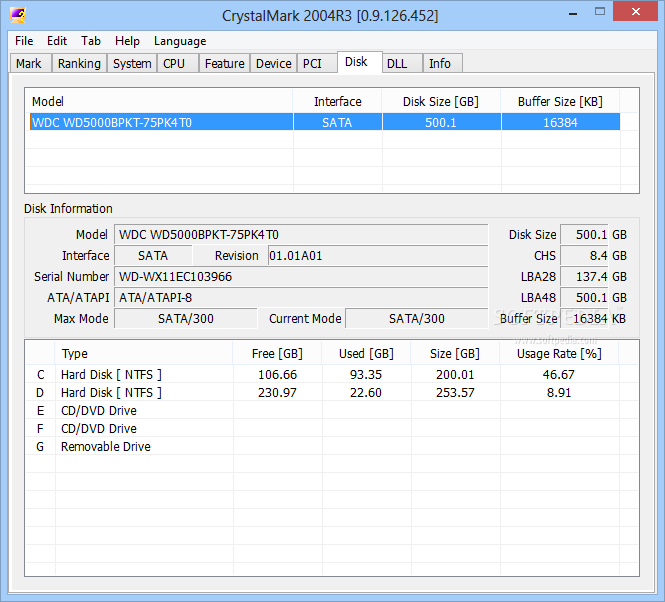This screenshot has width=665, height=602.
Task: Click the 253.57 size value
Action: (455, 392)
